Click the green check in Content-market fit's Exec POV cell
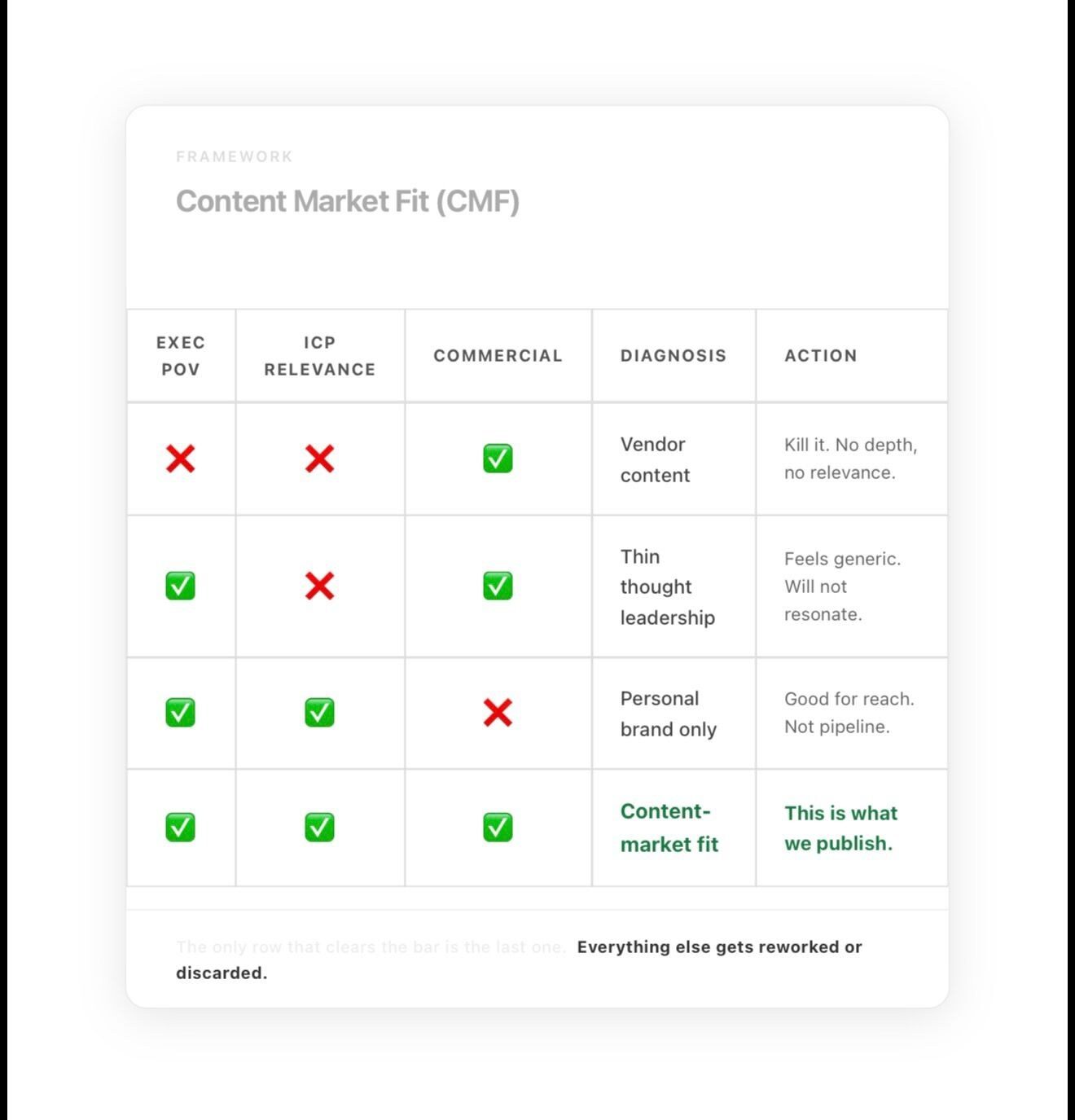The height and width of the screenshot is (1120, 1075). [x=180, y=828]
